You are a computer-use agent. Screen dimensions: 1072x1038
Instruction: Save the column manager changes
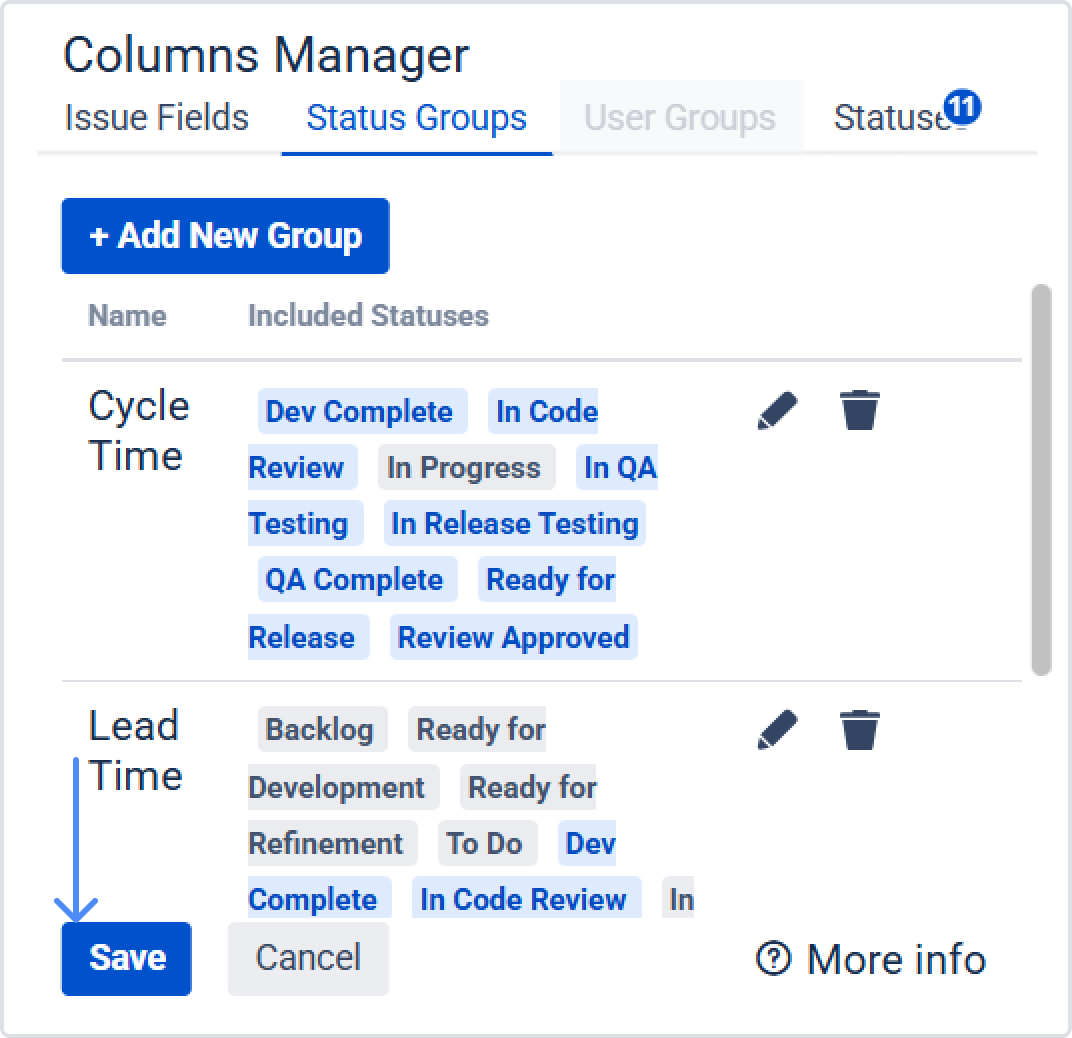pyautogui.click(x=127, y=958)
